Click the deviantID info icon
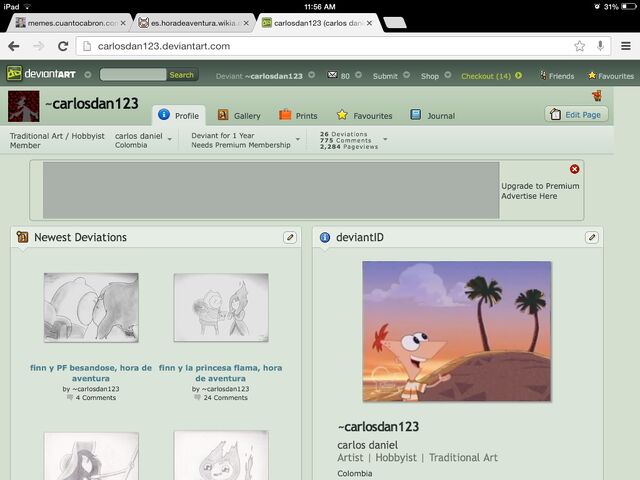The image size is (640, 480). click(x=325, y=237)
